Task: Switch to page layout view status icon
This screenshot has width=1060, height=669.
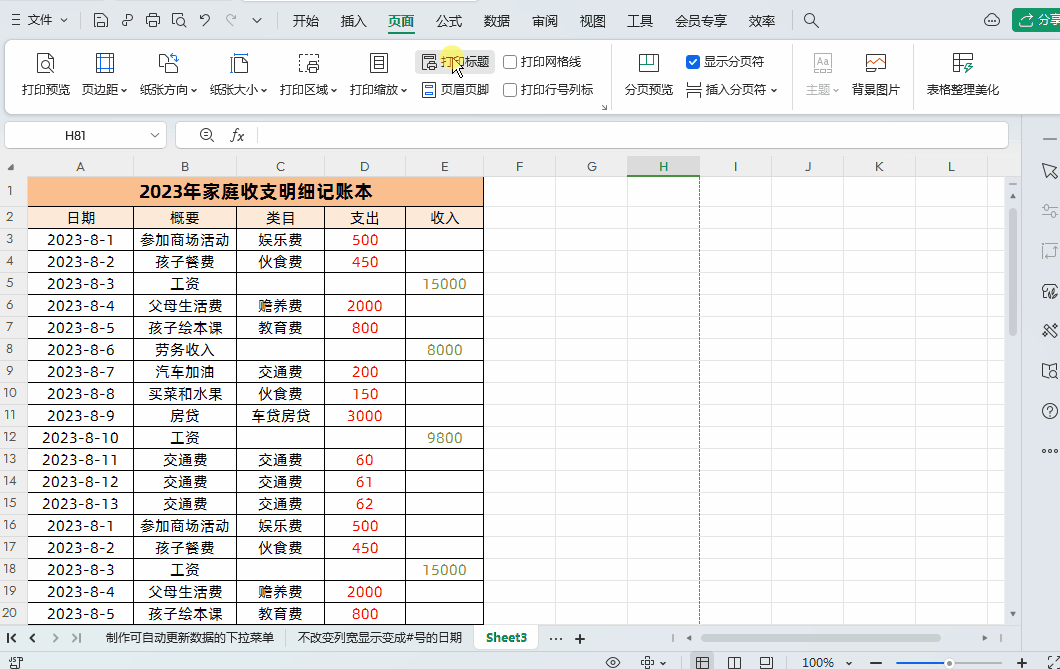Action: pyautogui.click(x=735, y=662)
